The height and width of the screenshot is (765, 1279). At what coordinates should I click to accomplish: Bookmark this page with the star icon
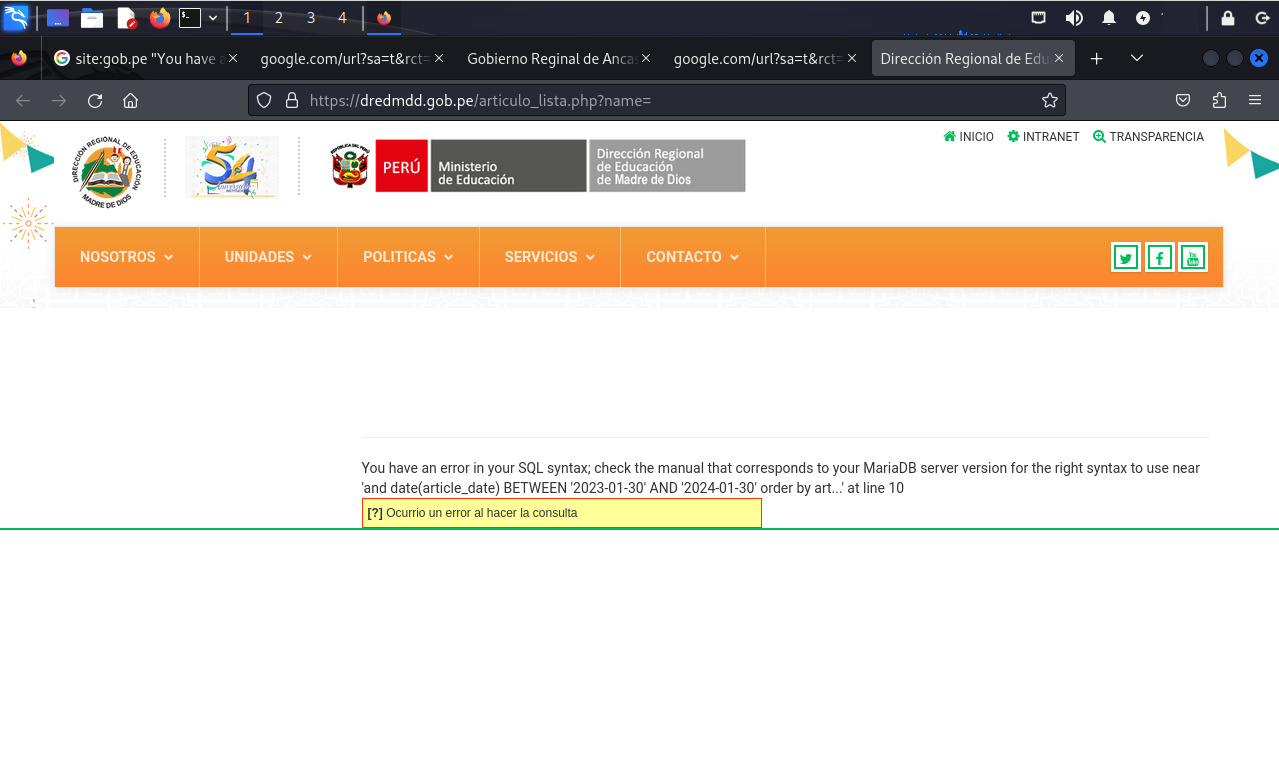coord(1049,100)
